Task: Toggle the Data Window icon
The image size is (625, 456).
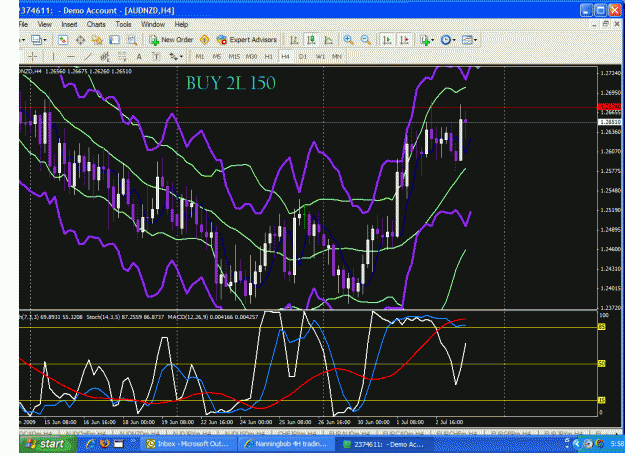Action: 81,40
